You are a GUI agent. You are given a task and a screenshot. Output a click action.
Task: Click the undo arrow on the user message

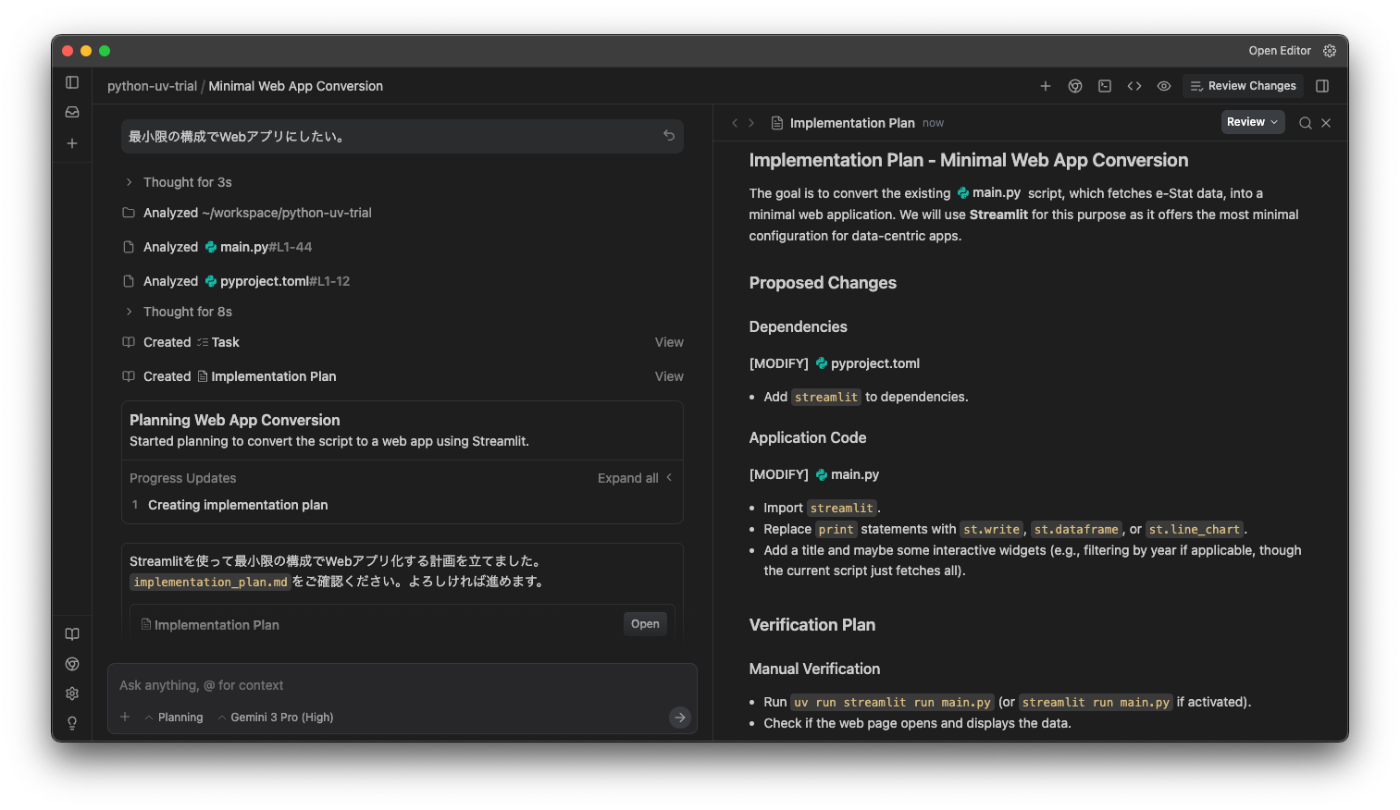[x=669, y=136]
